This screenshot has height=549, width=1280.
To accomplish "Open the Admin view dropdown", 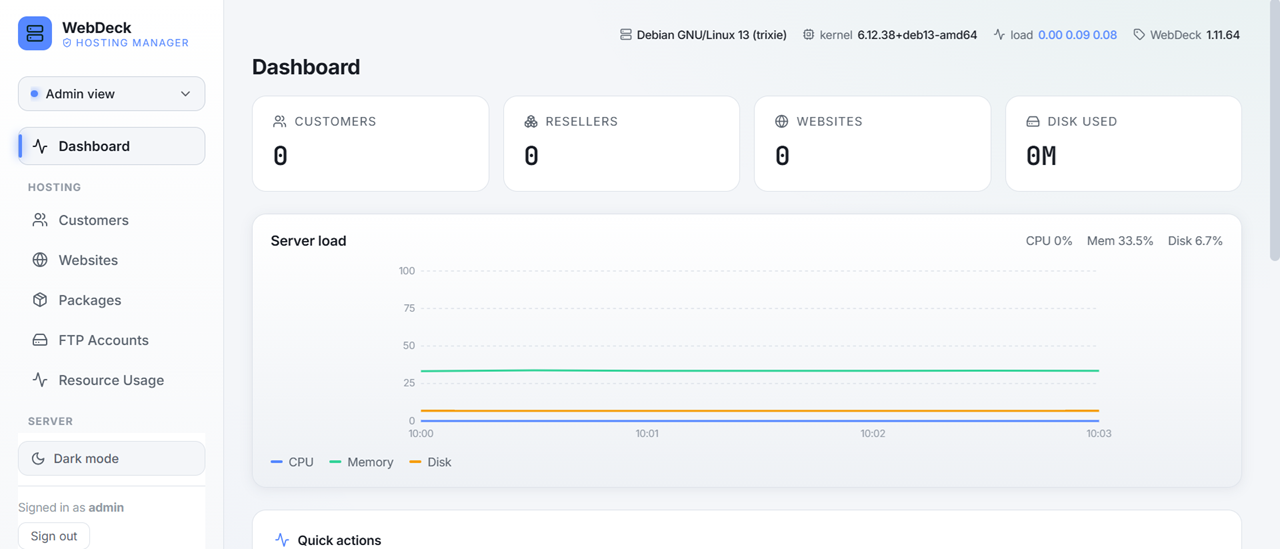I will coord(111,94).
